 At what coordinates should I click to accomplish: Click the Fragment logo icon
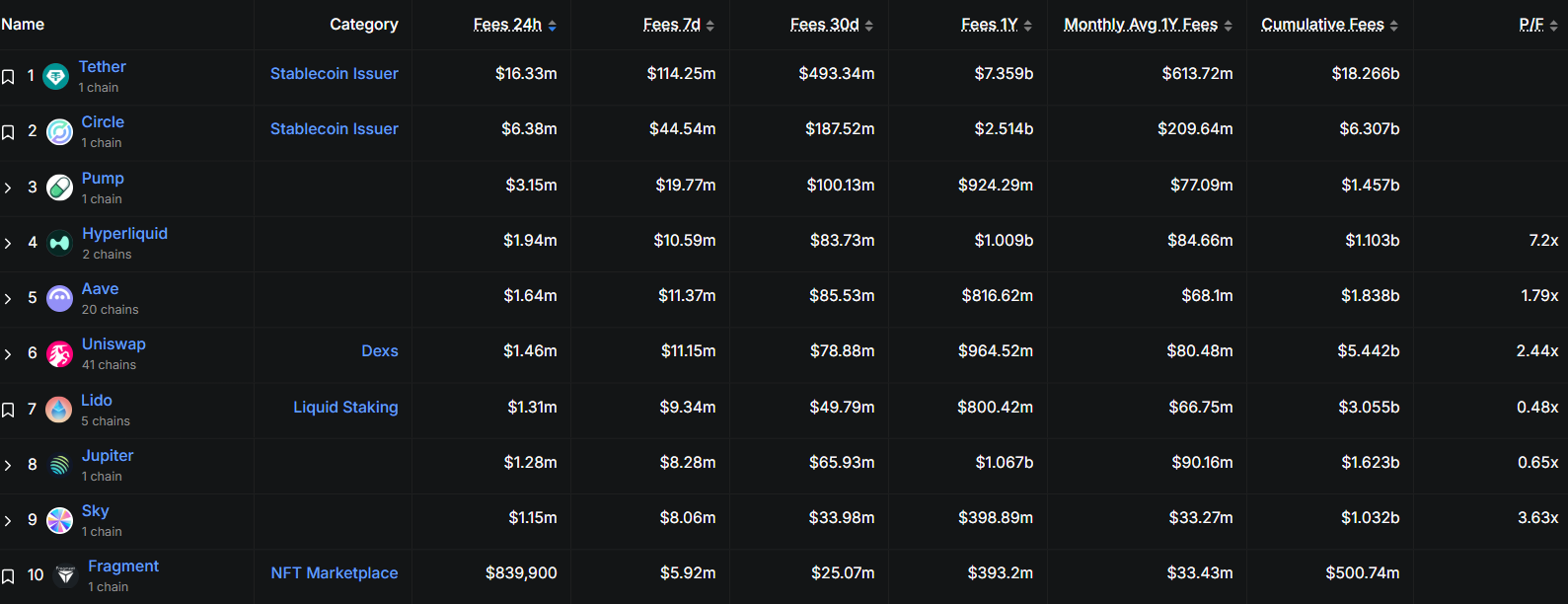(x=66, y=575)
